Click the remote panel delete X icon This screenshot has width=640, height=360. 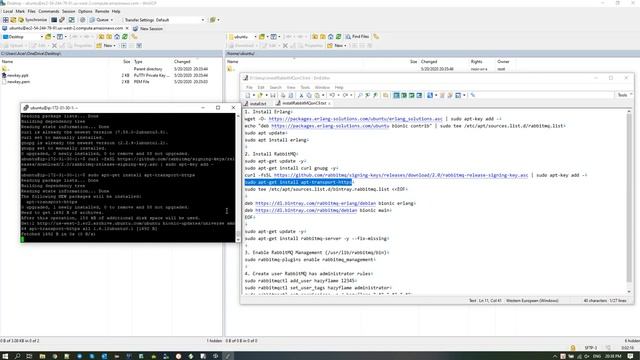coord(285,46)
